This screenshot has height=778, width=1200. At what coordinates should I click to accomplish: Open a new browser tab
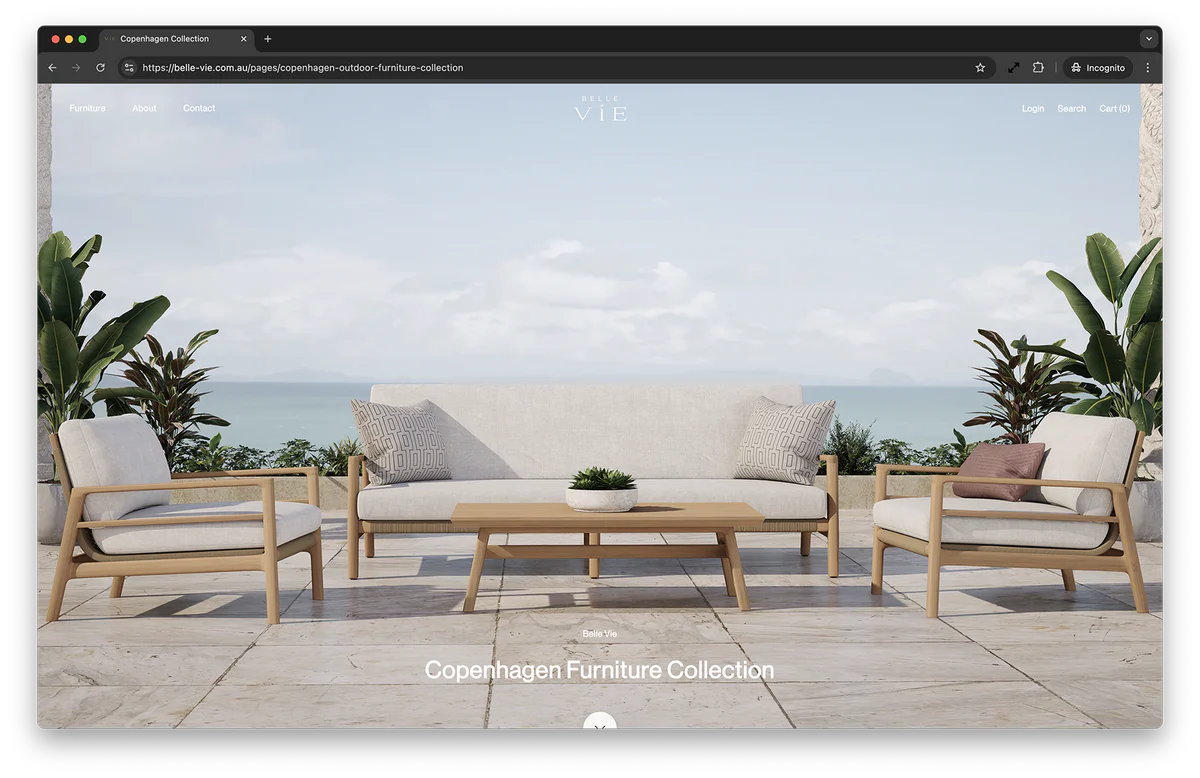(267, 39)
